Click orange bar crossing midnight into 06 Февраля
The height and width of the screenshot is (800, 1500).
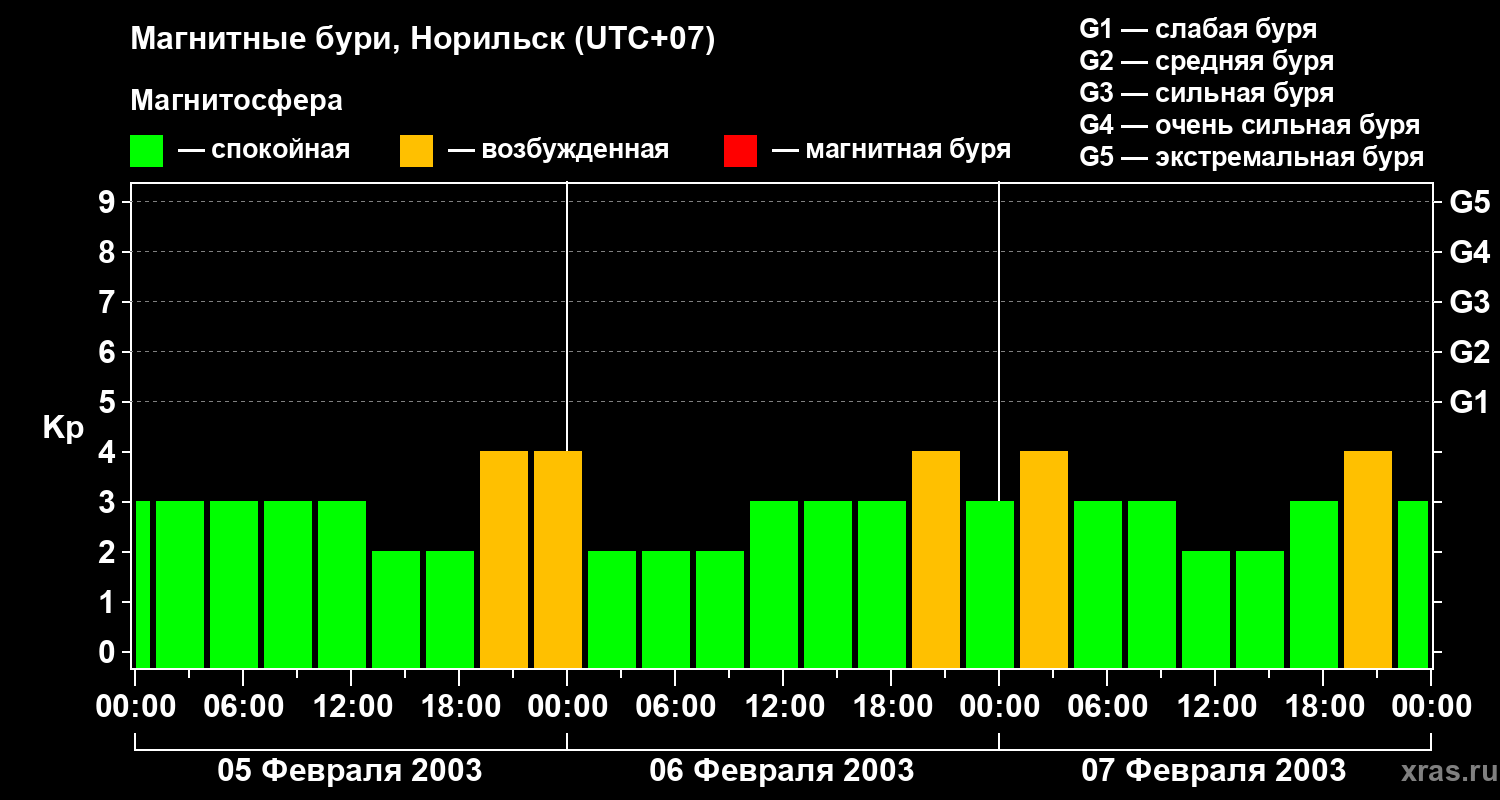tap(558, 559)
